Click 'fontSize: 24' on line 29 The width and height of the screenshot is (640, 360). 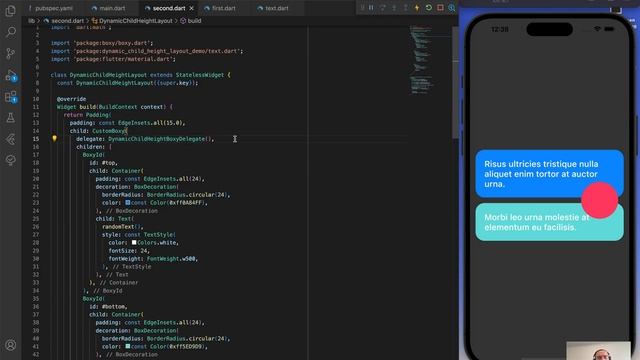(x=128, y=251)
